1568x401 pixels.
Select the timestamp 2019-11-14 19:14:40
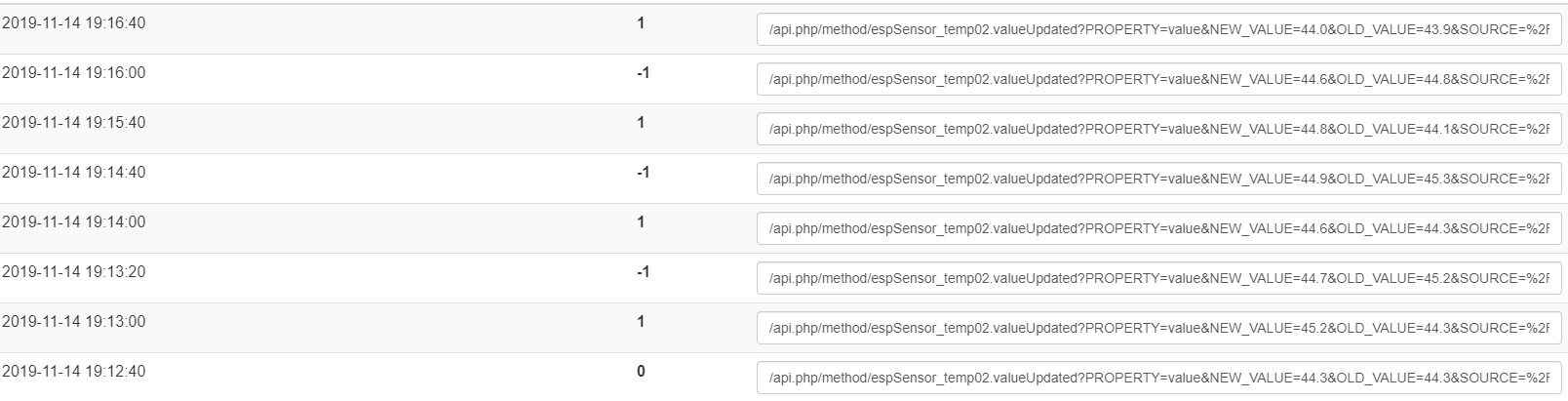pos(74,172)
